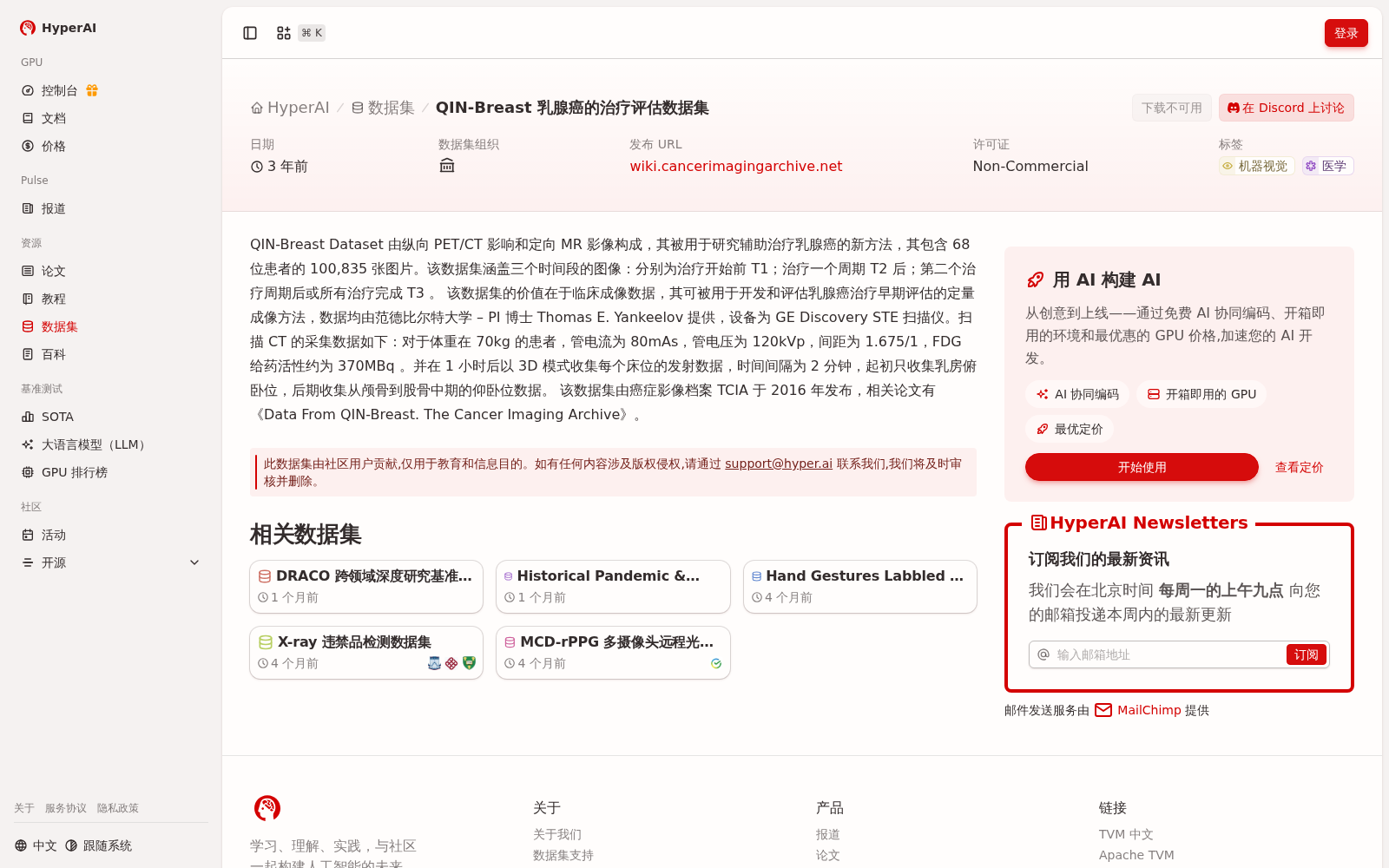Click support@hyper.ai email link
The image size is (1389, 868).
pos(779,464)
